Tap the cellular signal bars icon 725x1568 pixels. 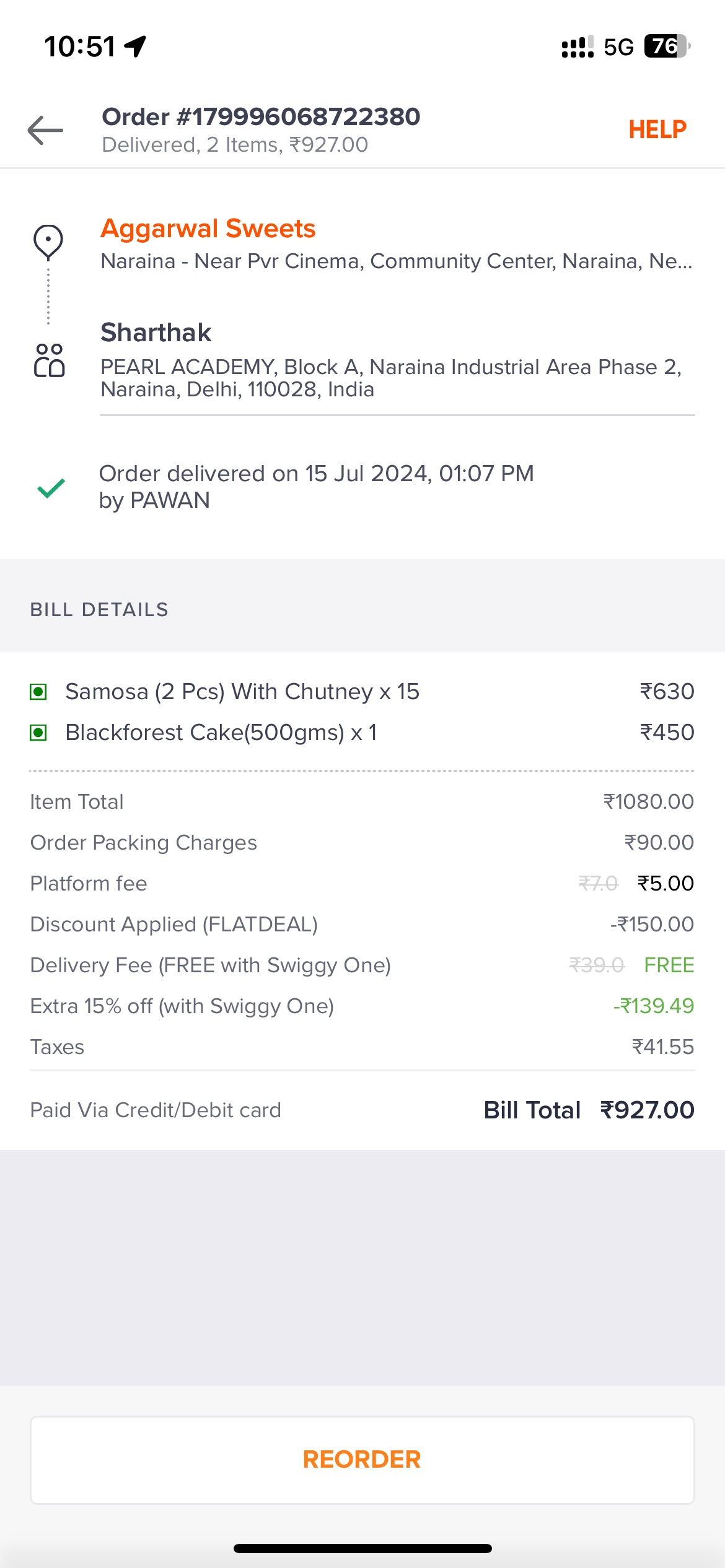pyautogui.click(x=577, y=47)
